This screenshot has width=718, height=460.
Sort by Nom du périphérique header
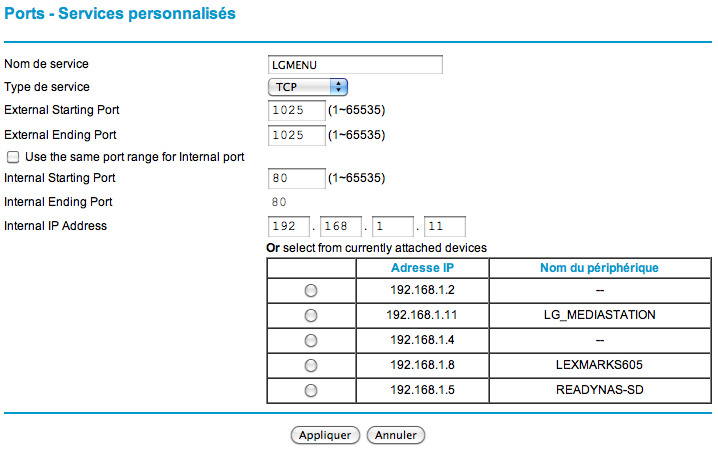599,268
